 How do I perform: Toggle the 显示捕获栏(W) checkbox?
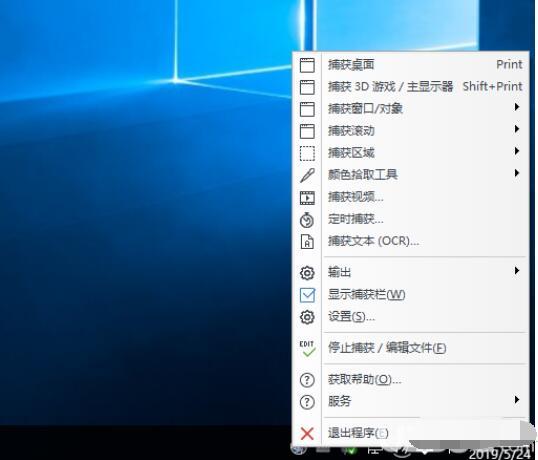[x=307, y=295]
